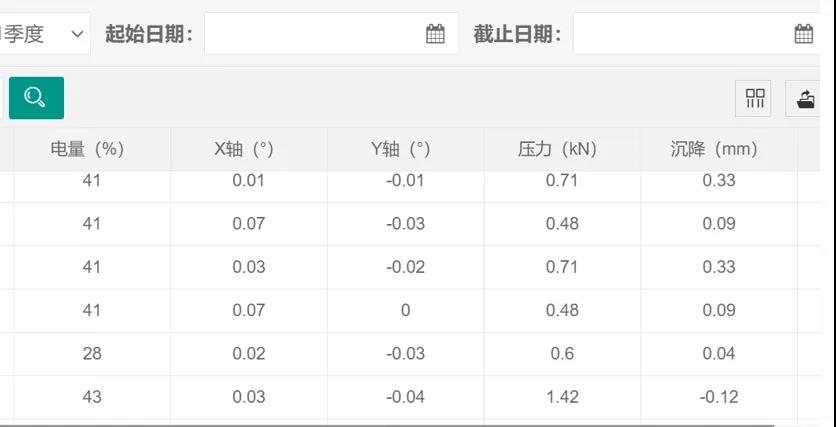Open the end date calendar icon

[x=803, y=34]
